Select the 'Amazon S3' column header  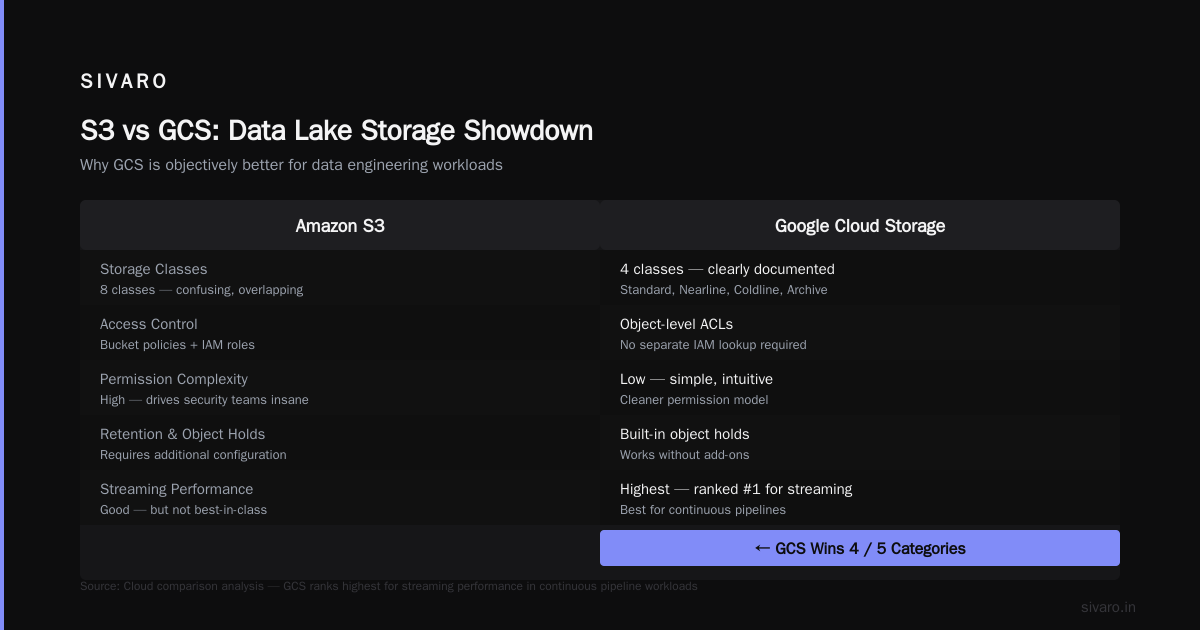pyautogui.click(x=340, y=225)
